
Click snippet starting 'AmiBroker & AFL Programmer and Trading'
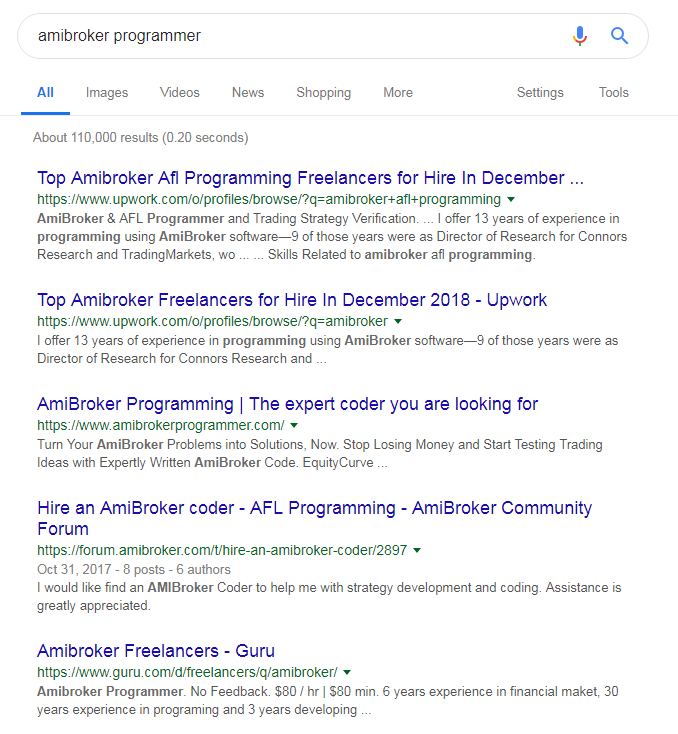click(x=332, y=236)
